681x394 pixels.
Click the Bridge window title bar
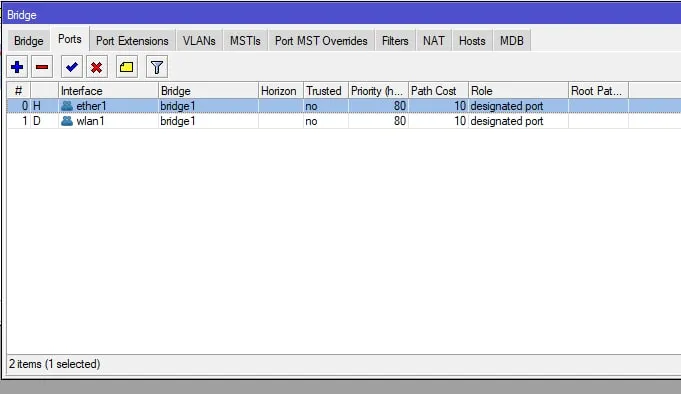click(x=341, y=14)
